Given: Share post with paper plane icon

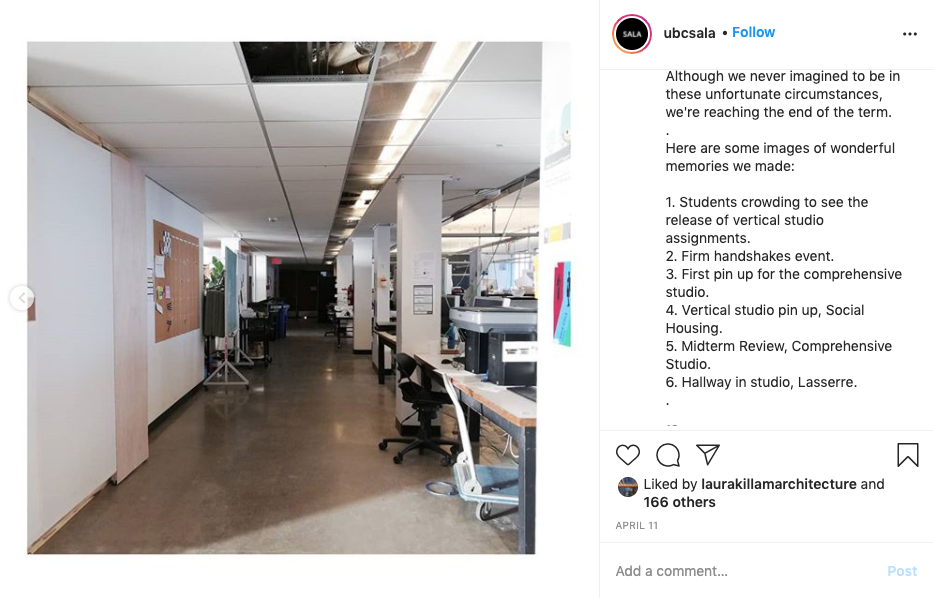Looking at the screenshot, I should click(708, 455).
